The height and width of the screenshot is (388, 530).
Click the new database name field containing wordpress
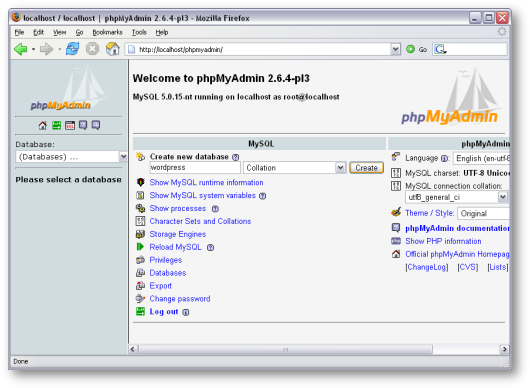coord(195,168)
